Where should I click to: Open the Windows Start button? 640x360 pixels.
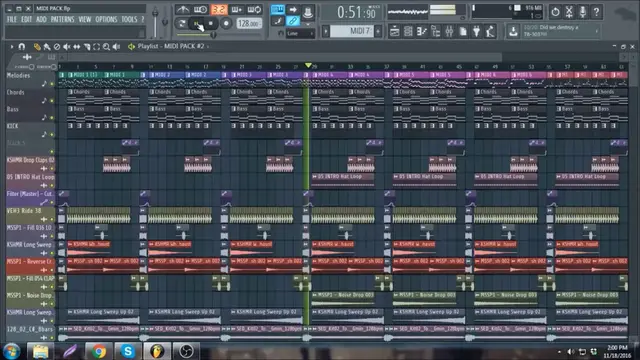[x=11, y=351]
